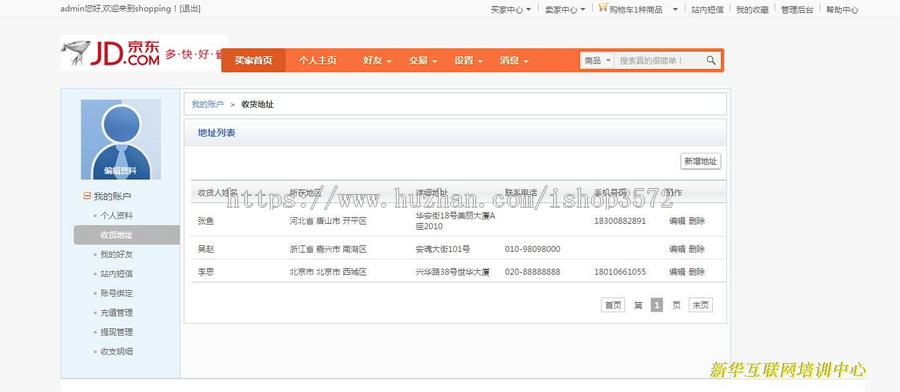900x392 pixels.
Task: Go to 个人主页 tab
Action: pyautogui.click(x=317, y=60)
